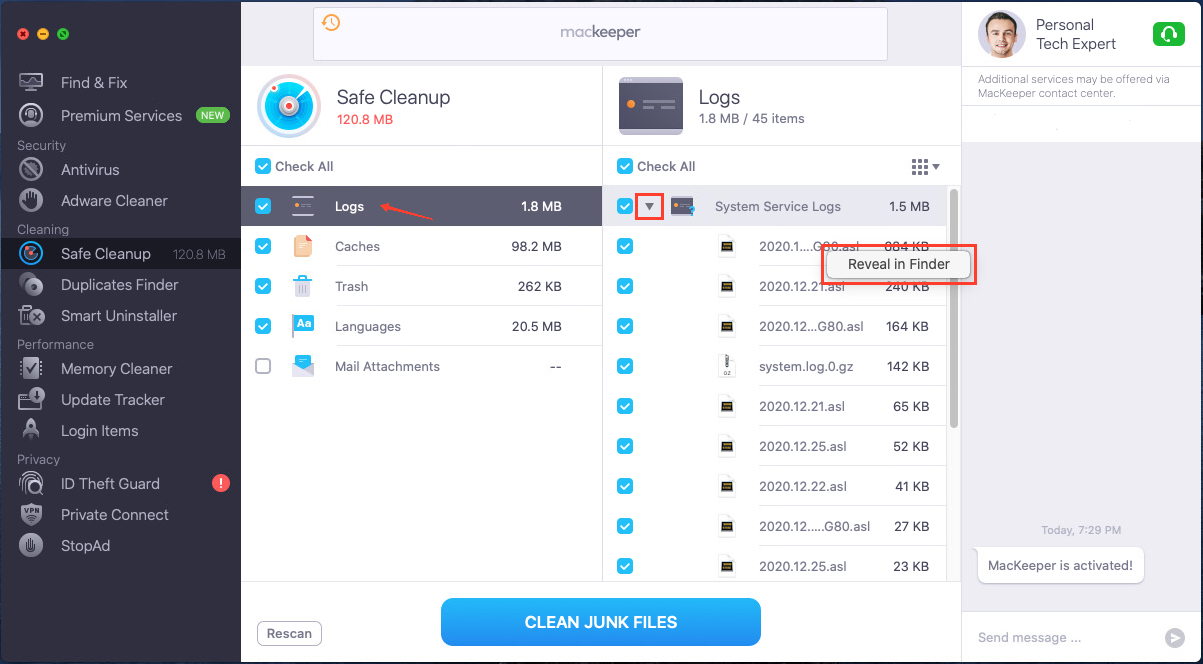Image resolution: width=1203 pixels, height=664 pixels.
Task: Click the System Service Logs icon
Action: click(683, 206)
